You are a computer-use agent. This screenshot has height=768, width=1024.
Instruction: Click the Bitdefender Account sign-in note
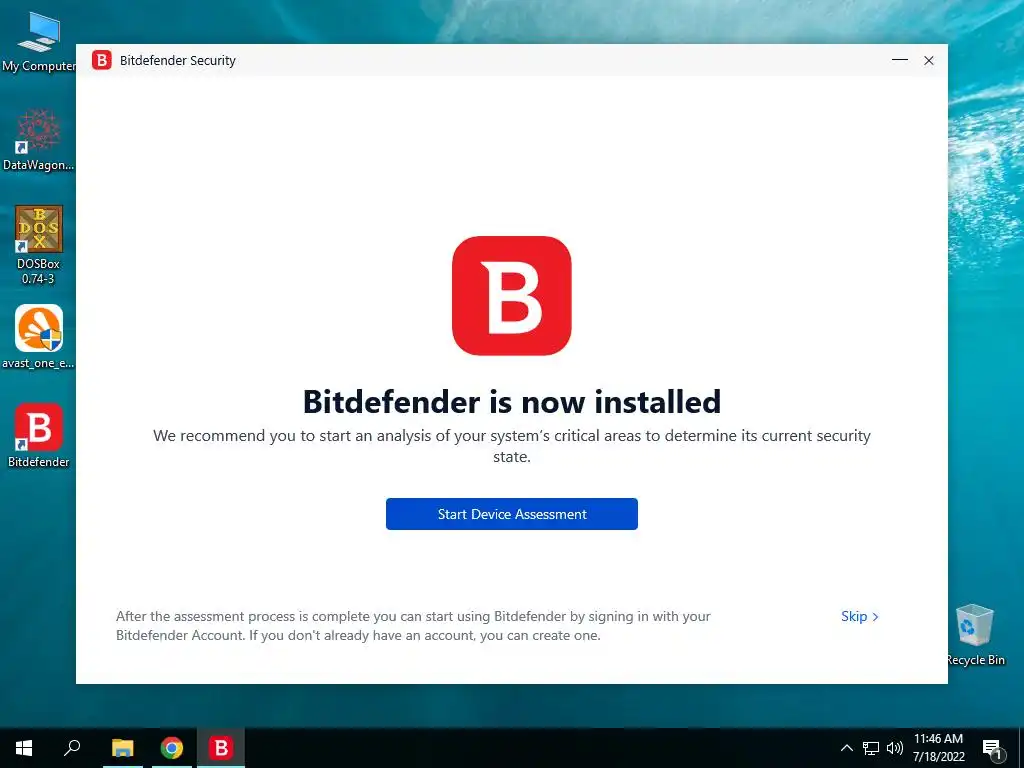pyautogui.click(x=413, y=626)
